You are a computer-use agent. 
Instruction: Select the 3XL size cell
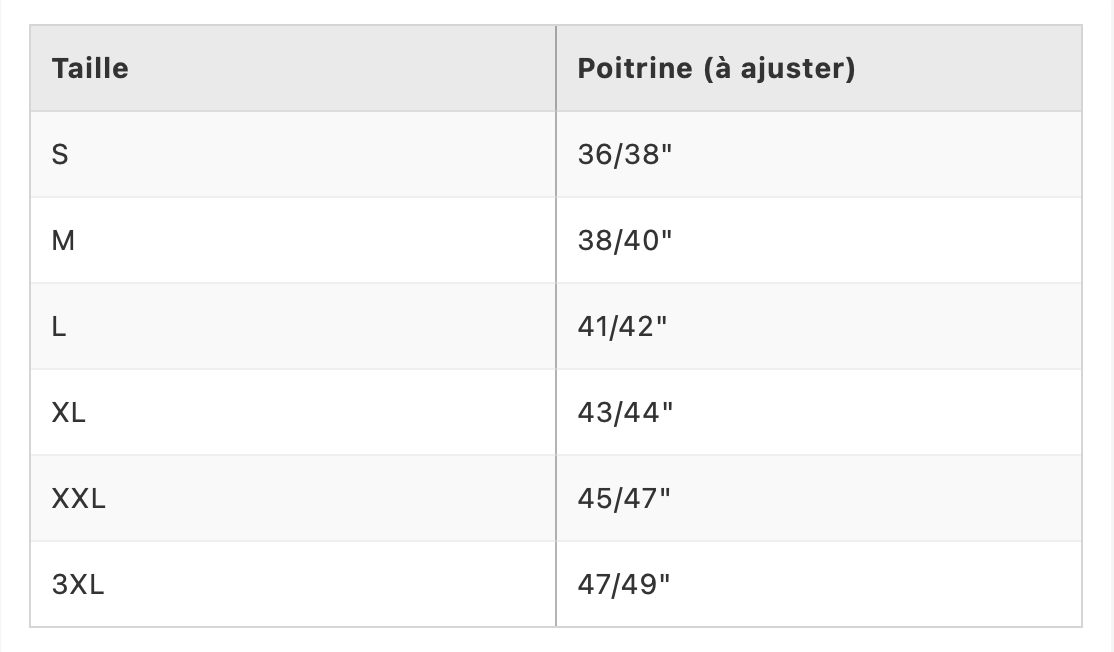78,585
